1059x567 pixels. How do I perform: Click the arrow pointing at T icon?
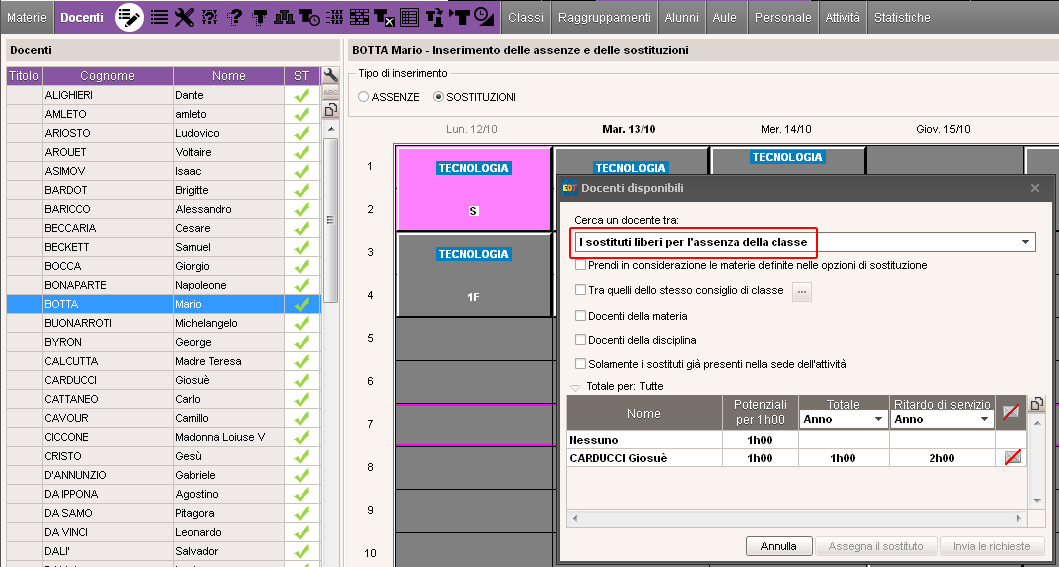click(x=459, y=18)
